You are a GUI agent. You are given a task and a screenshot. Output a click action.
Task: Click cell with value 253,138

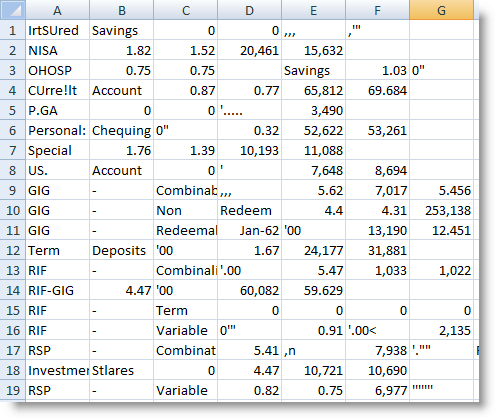pyautogui.click(x=441, y=210)
